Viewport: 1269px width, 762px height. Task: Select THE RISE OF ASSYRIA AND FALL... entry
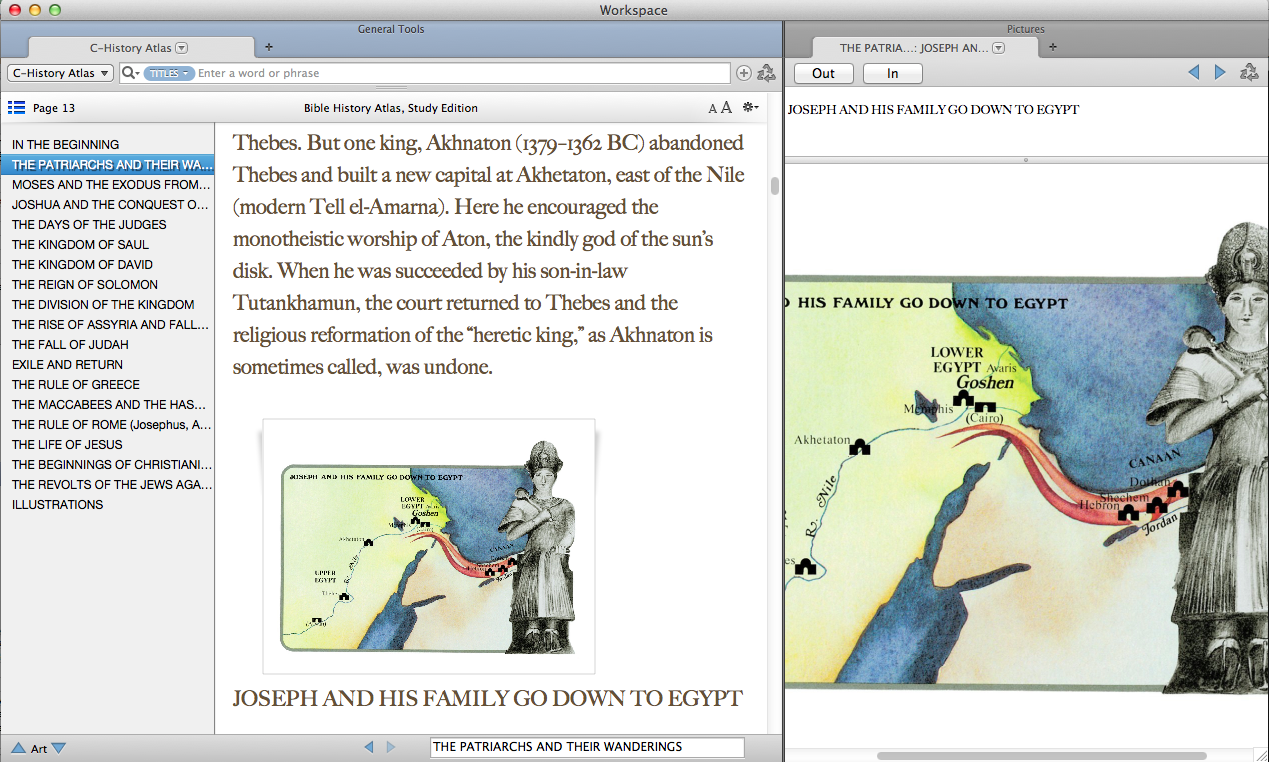click(x=108, y=325)
